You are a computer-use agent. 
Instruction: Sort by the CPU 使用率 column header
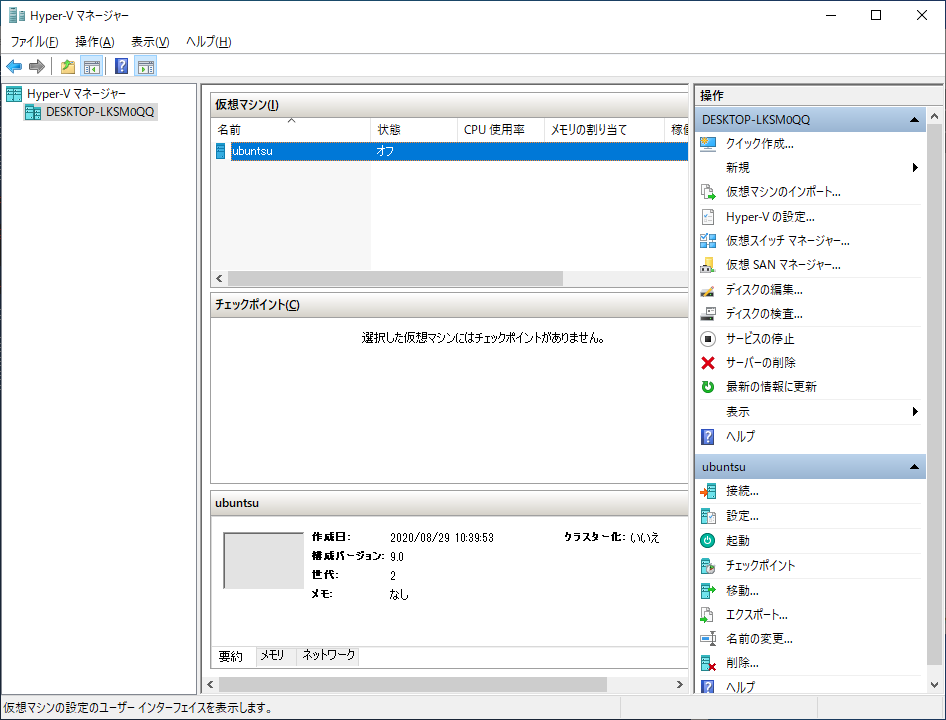pyautogui.click(x=501, y=130)
